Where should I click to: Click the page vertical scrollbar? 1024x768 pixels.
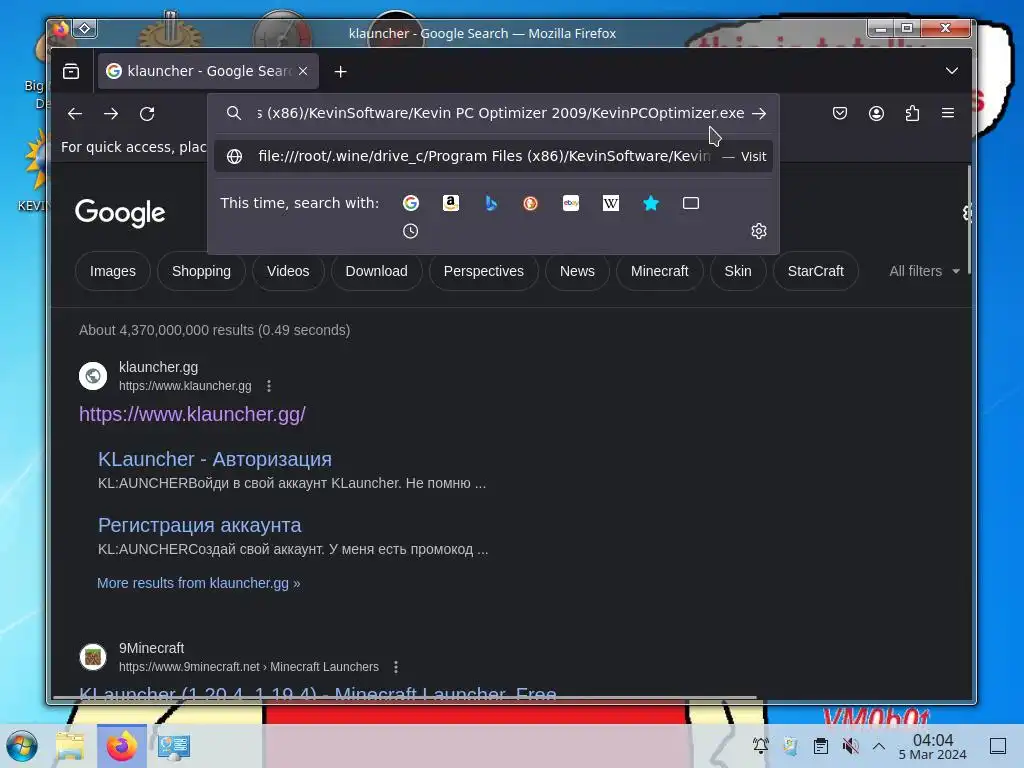pyautogui.click(x=969, y=219)
